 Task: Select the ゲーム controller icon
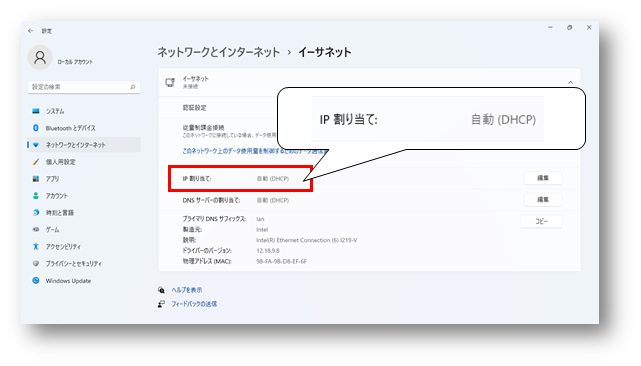pyautogui.click(x=36, y=230)
